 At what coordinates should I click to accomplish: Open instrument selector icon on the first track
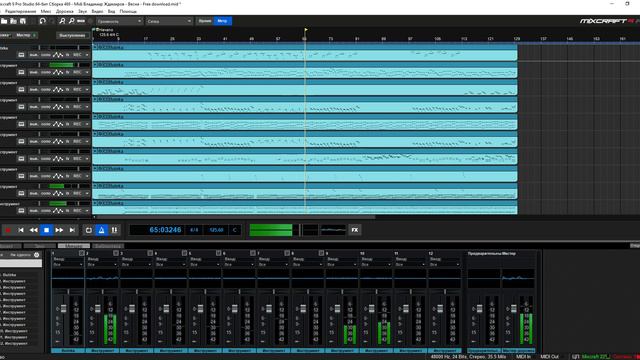click(21, 55)
